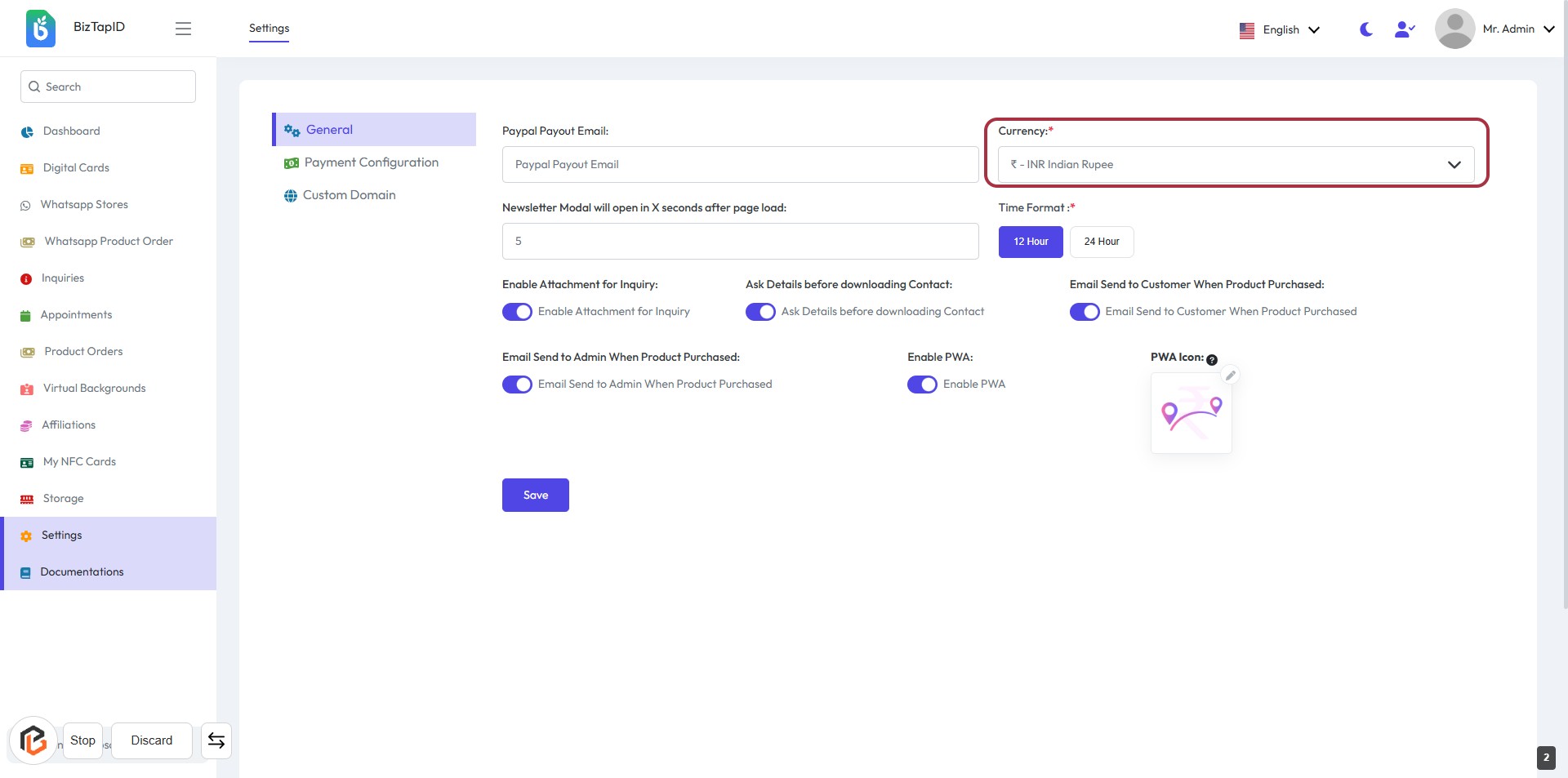The width and height of the screenshot is (1568, 778).
Task: Go to Digital Cards in sidebar
Action: click(76, 168)
